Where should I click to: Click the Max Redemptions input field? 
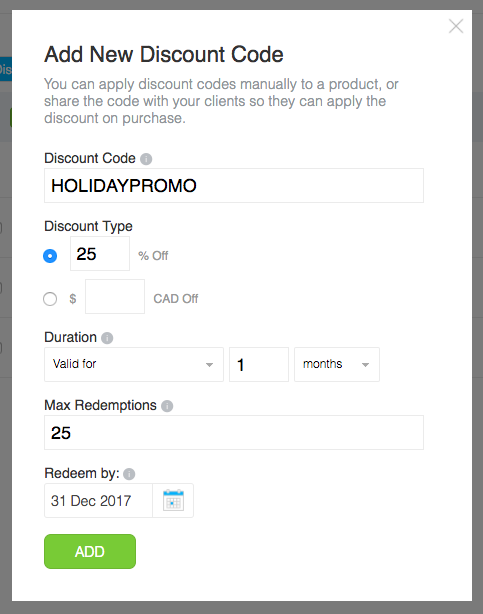(x=234, y=433)
